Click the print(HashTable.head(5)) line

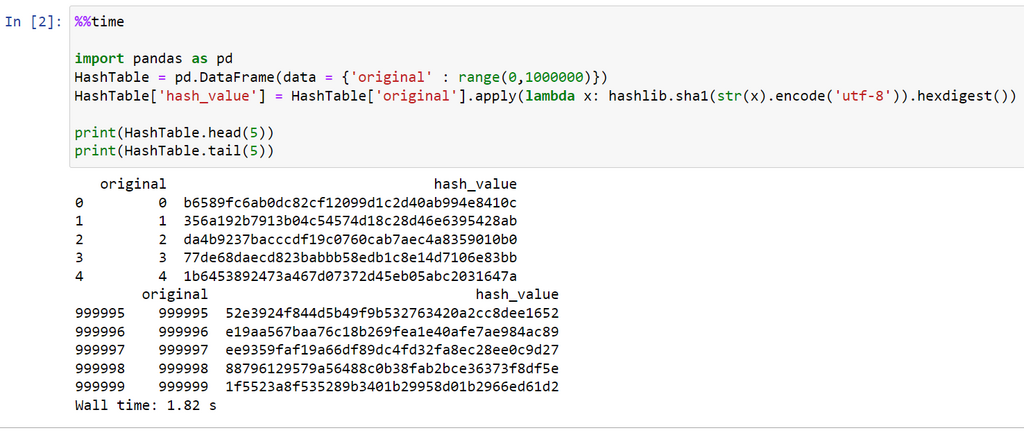coord(175,133)
